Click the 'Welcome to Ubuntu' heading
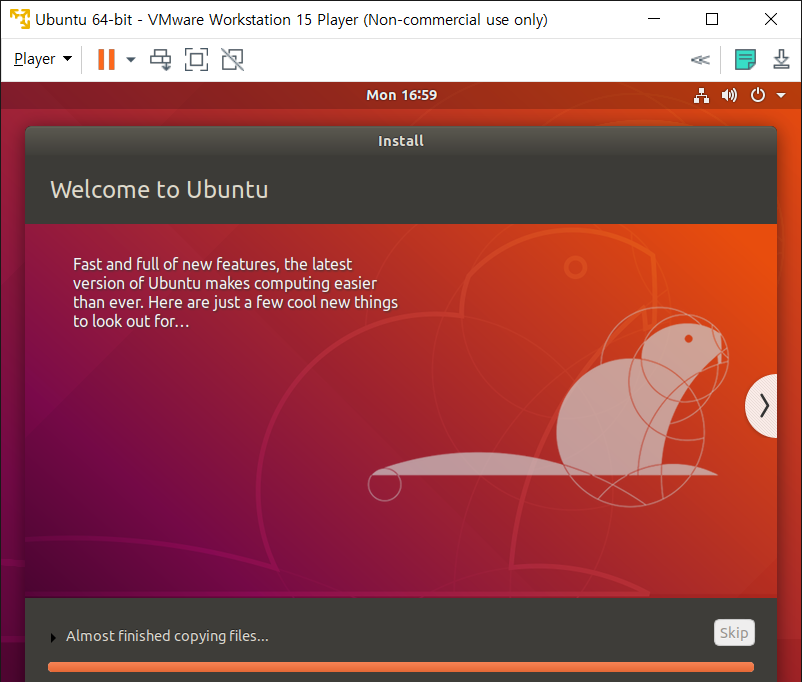The image size is (802, 682). click(159, 190)
